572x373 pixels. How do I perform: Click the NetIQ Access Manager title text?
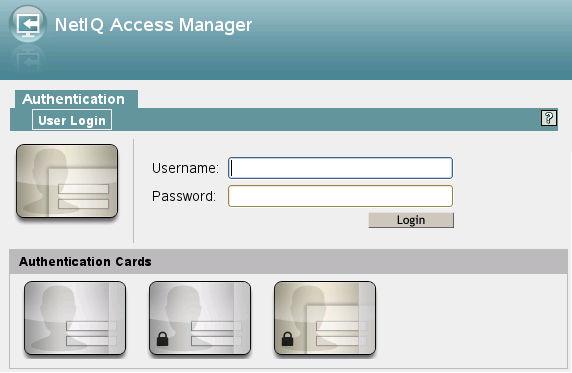(153, 25)
